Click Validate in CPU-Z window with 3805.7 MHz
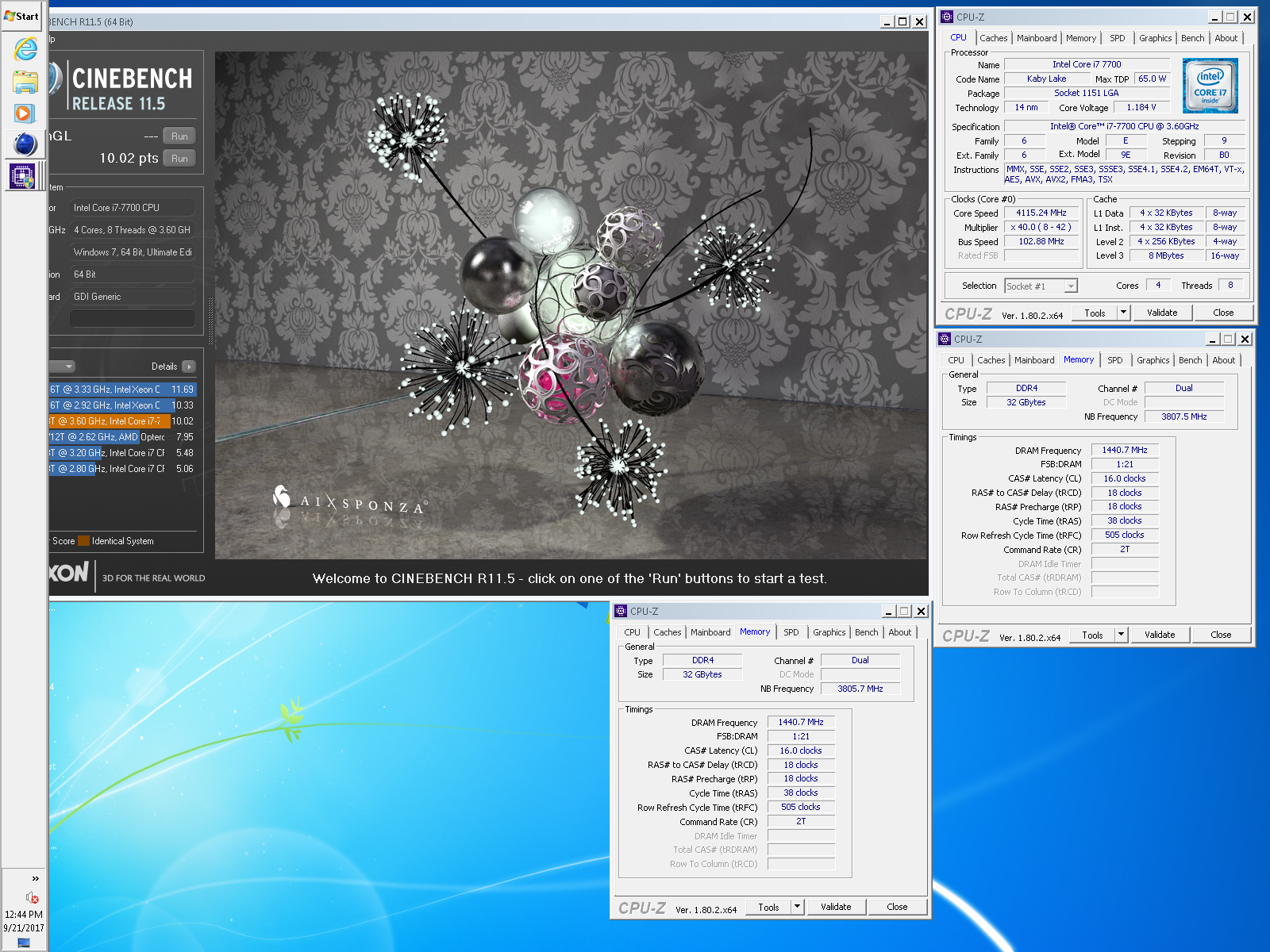This screenshot has width=1270, height=952. pos(836,907)
